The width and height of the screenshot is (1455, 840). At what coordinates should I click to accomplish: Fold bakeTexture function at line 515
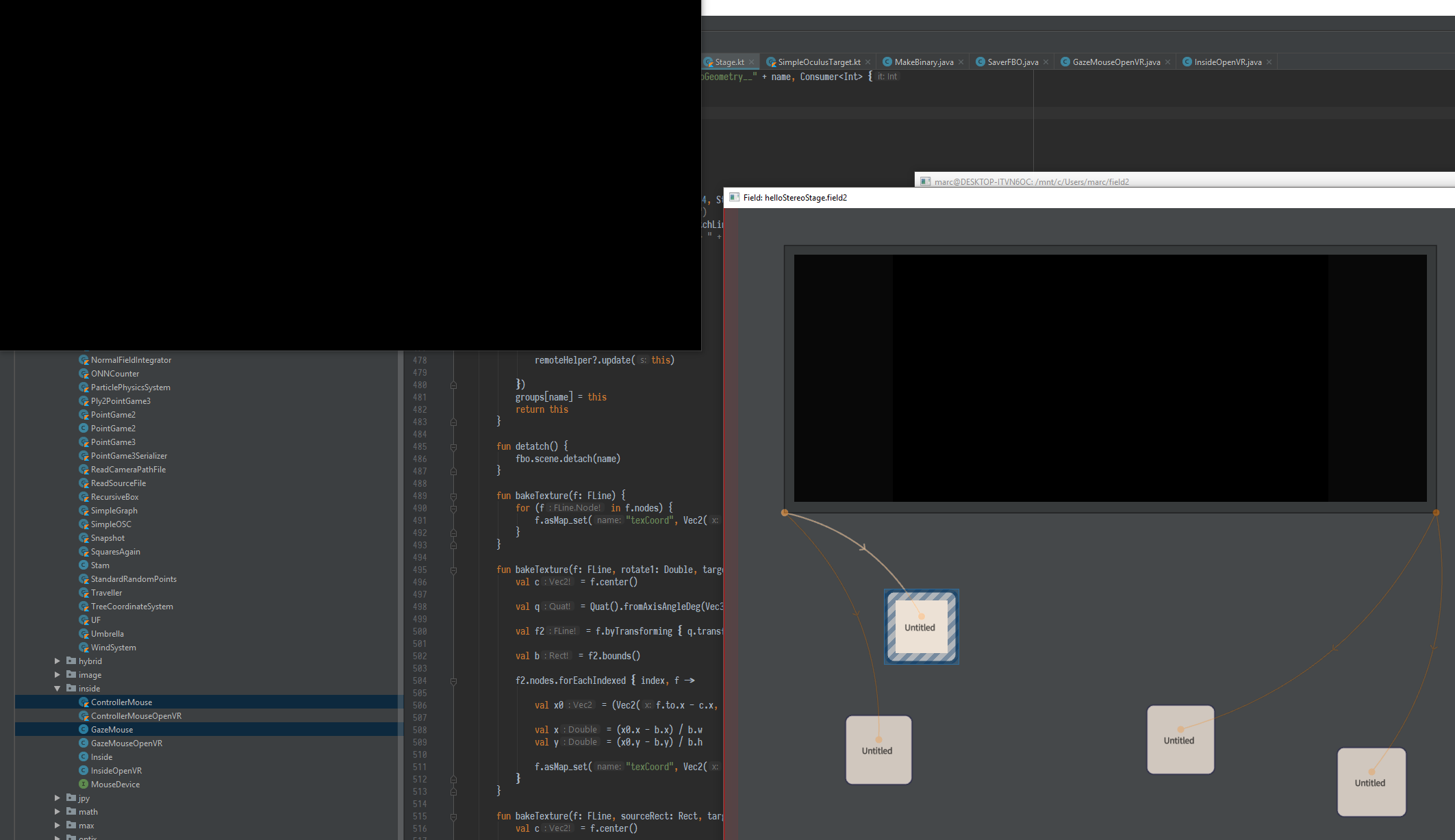click(x=453, y=817)
